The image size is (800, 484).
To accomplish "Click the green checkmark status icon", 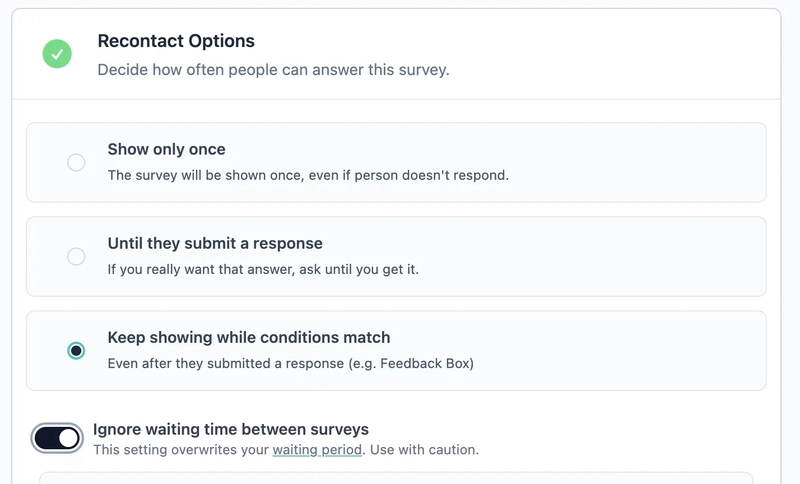I will 57,54.
